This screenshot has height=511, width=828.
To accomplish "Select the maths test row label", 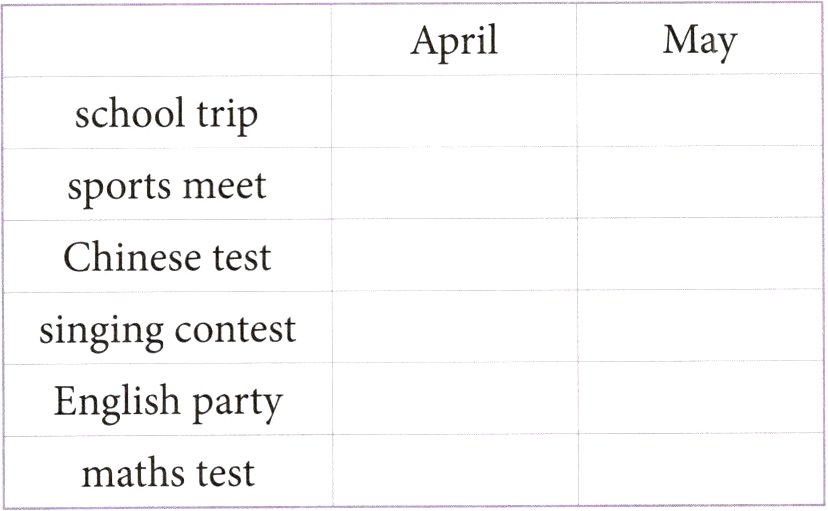I will point(166,471).
